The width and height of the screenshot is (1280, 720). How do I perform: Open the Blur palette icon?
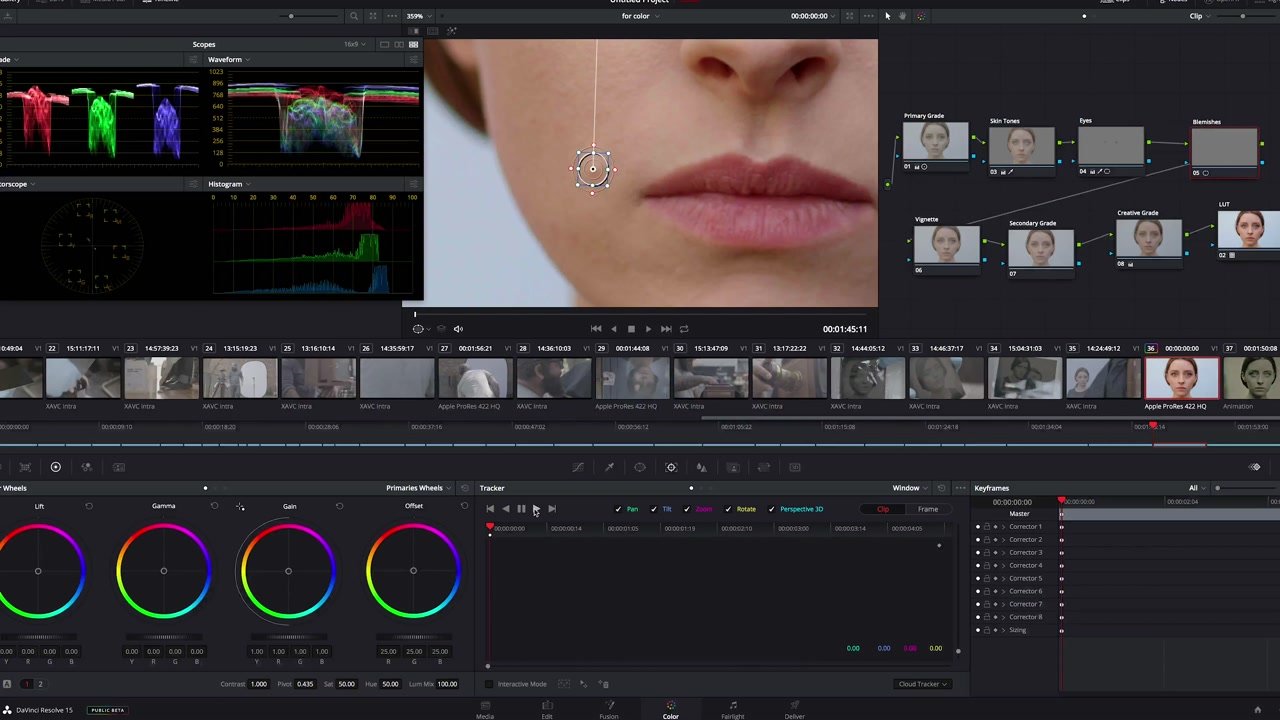701,467
